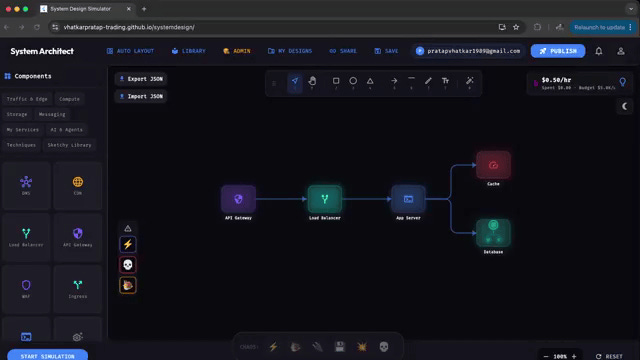Screen dimensions: 640x360
Task: Click Save in top menu
Action: pos(386,51)
